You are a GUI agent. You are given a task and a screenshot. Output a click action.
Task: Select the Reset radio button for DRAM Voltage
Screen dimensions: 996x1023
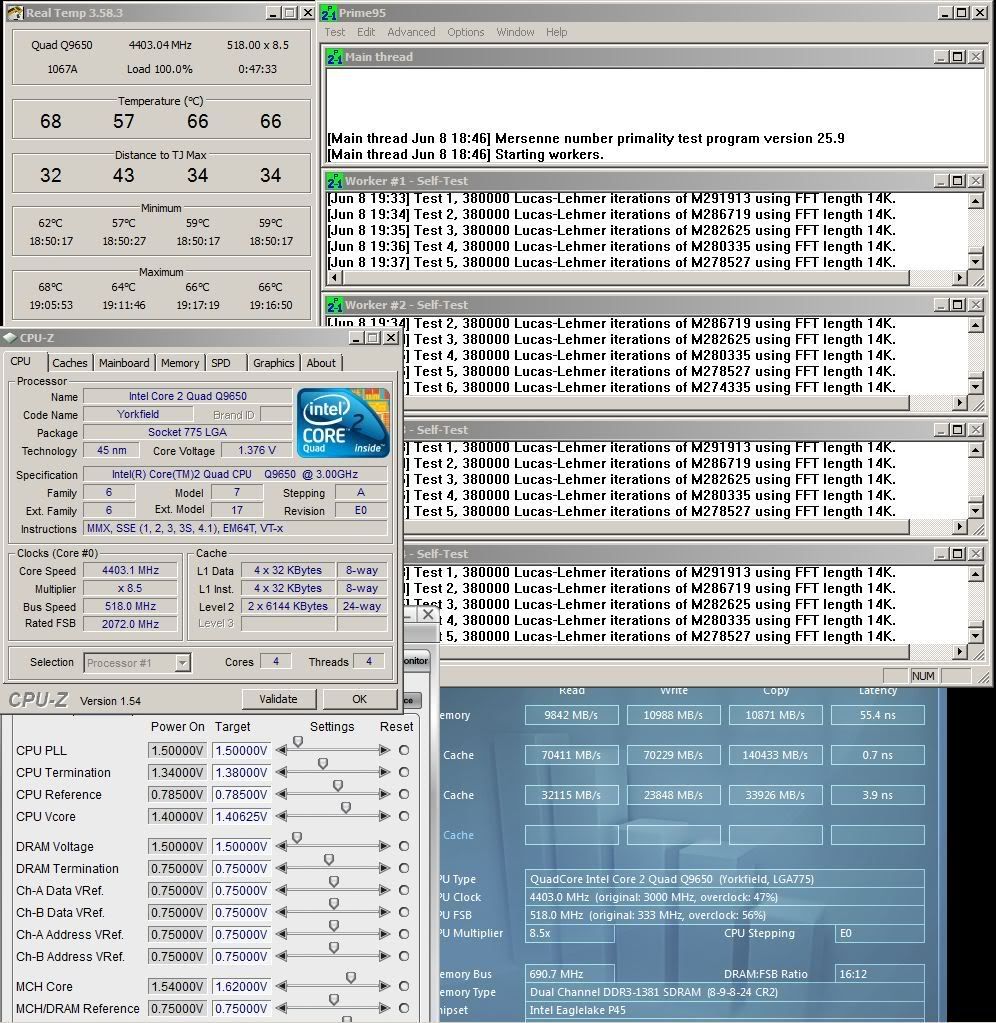pyautogui.click(x=404, y=846)
